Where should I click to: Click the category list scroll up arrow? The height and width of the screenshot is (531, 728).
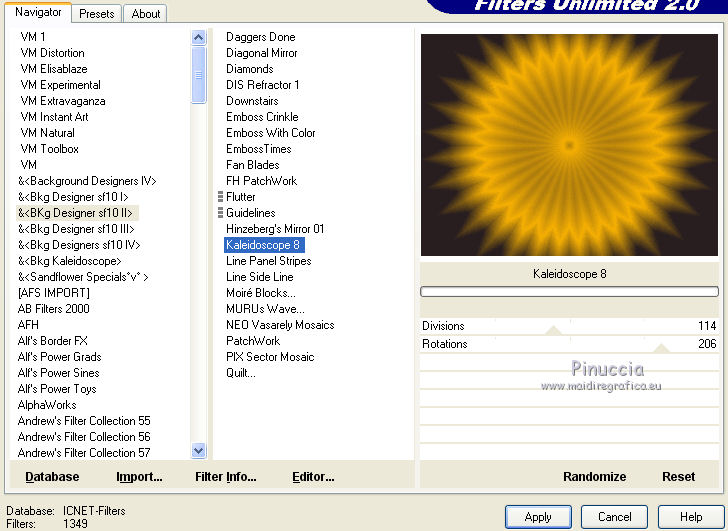pyautogui.click(x=199, y=37)
